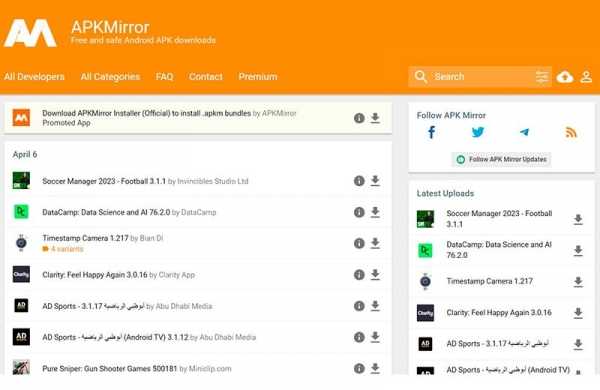Show info for APKMirror Installer promoted app
600x390 pixels.
359,118
